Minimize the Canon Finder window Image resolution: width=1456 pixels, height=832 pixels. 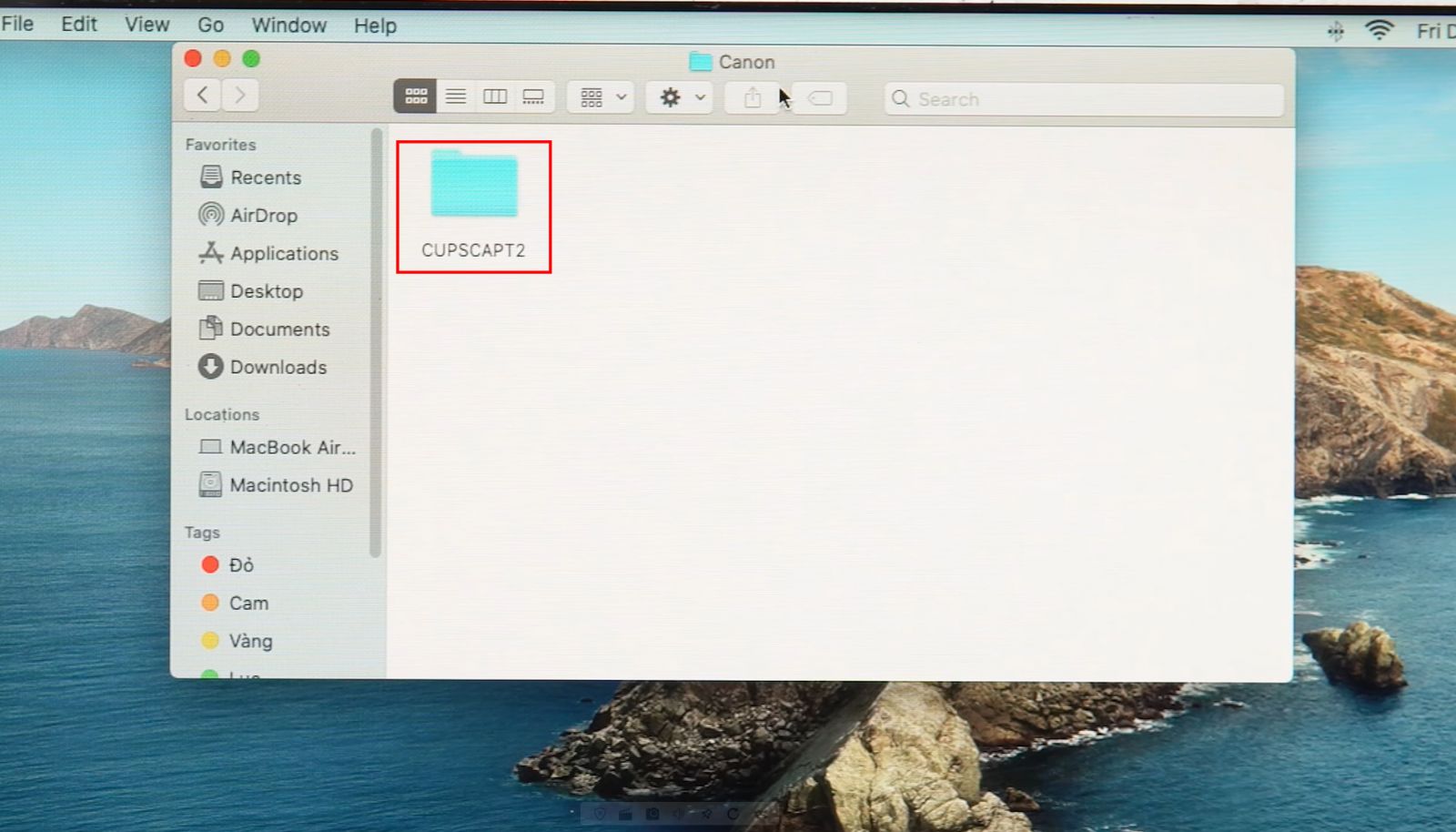pos(222,59)
